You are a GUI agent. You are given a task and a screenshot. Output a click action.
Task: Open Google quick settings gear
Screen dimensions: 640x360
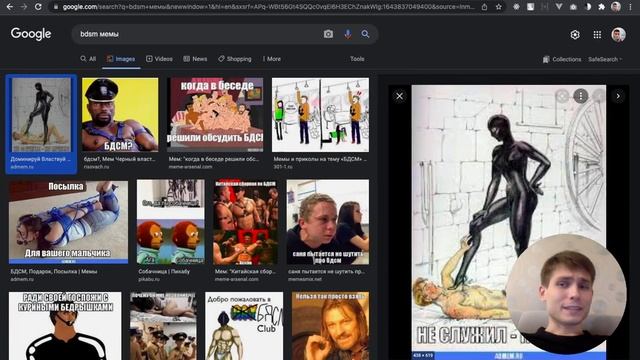575,35
